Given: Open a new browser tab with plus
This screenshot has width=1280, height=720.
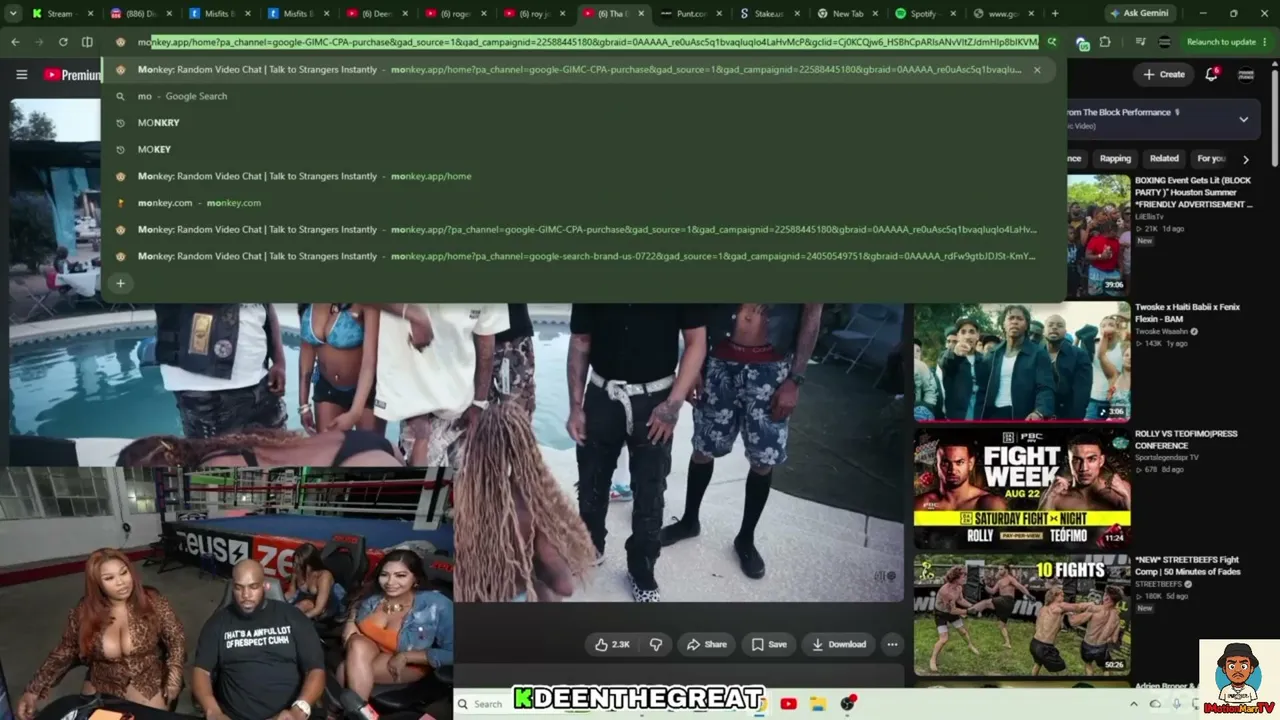Looking at the screenshot, I should [x=1055, y=14].
